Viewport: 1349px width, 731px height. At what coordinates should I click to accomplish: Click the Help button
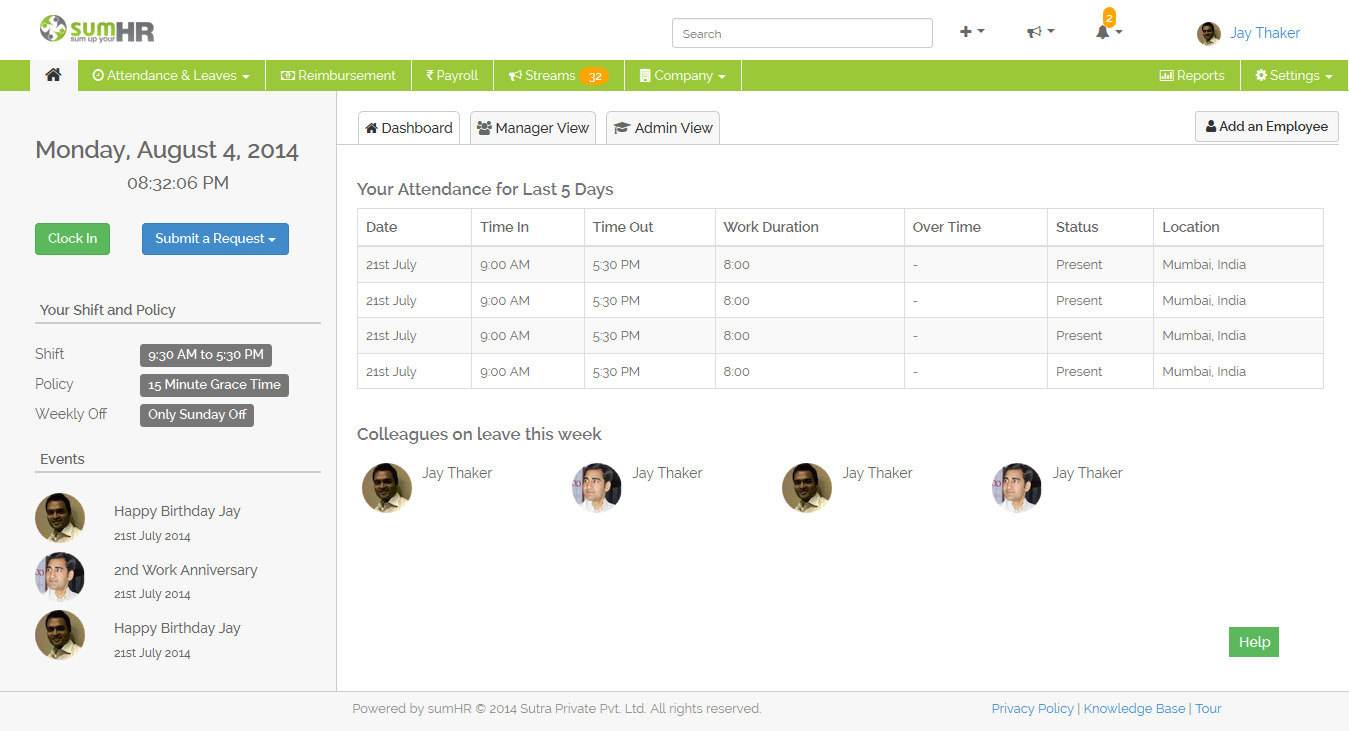[1254, 642]
